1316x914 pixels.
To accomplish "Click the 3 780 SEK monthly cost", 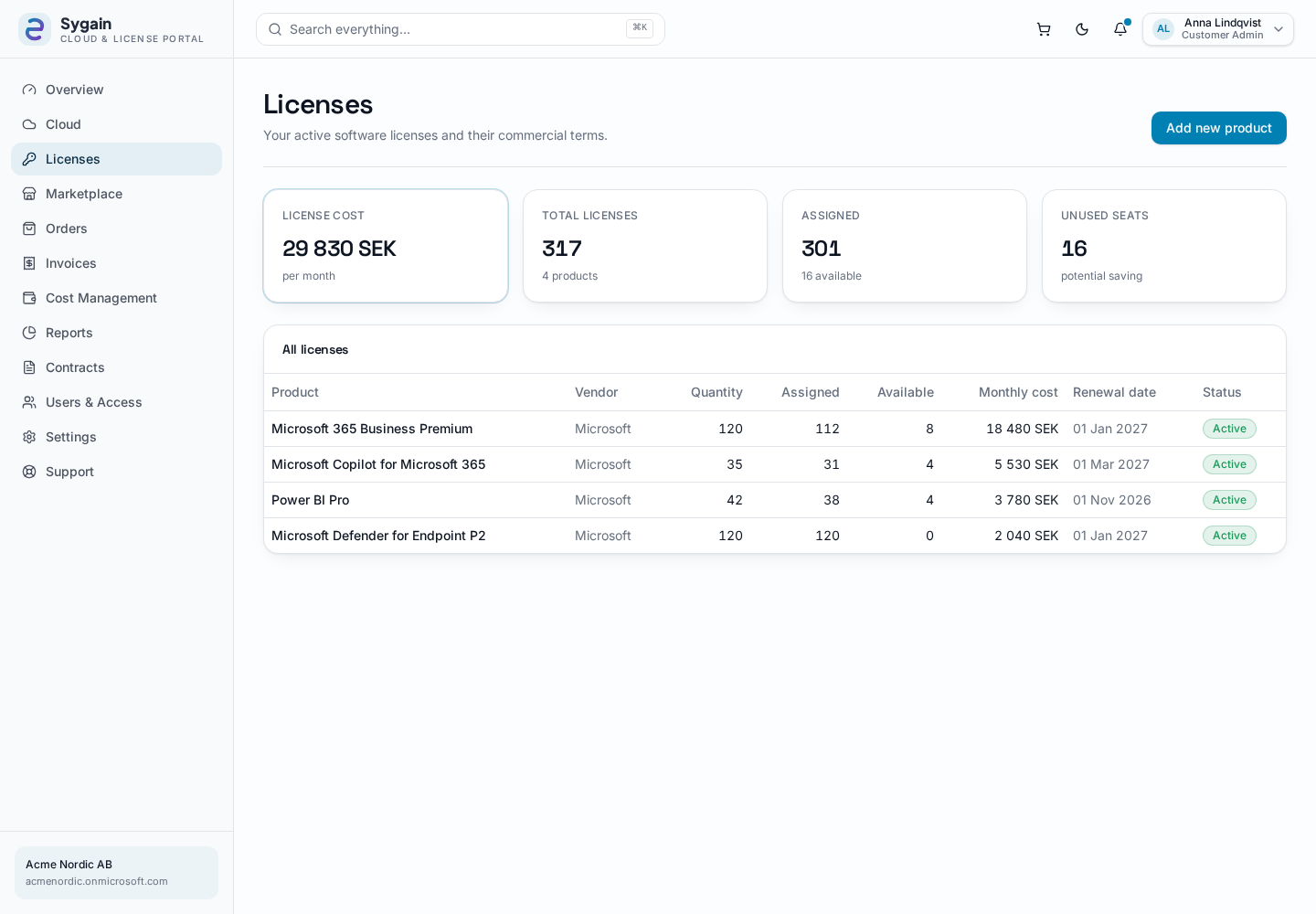I will click(x=1026, y=500).
